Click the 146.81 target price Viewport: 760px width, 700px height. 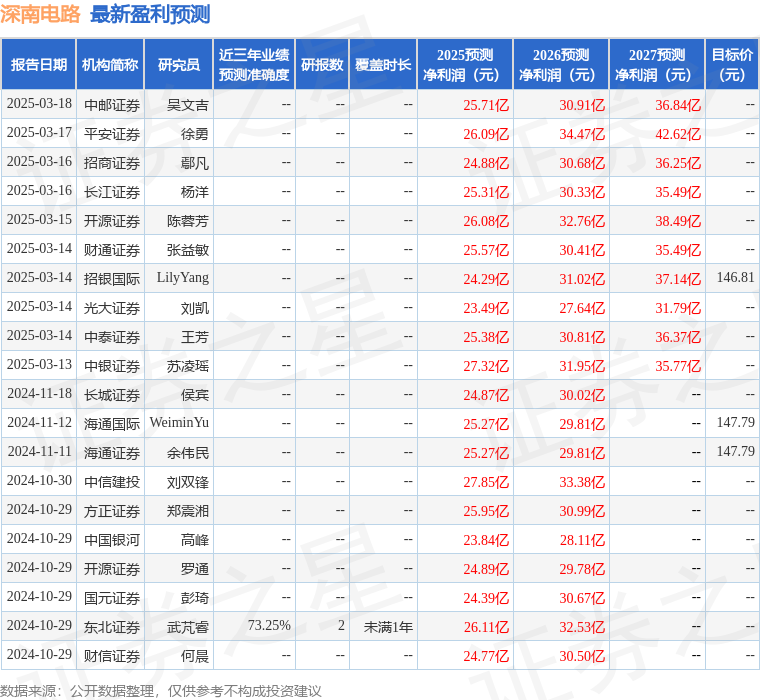tap(736, 277)
